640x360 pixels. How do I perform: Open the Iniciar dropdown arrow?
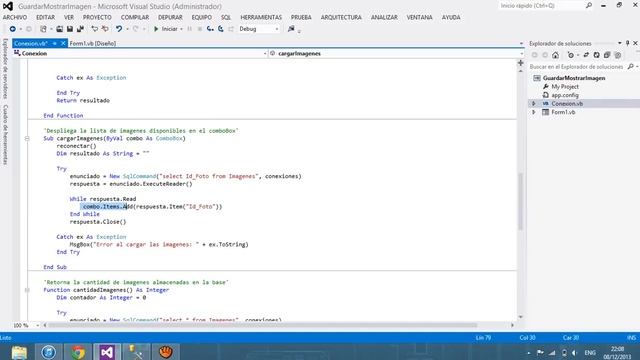(181, 29)
